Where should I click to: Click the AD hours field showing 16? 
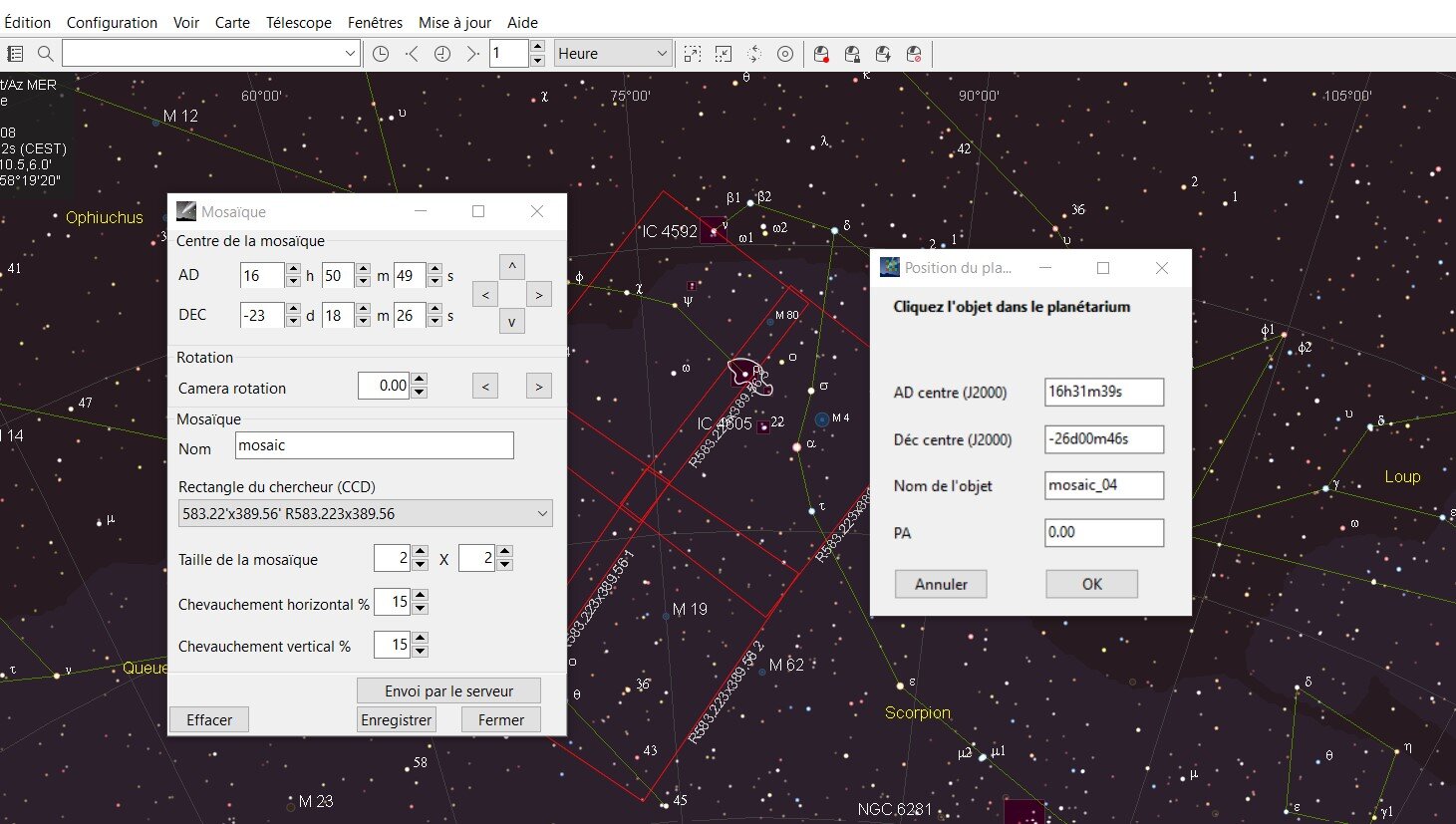(x=263, y=276)
